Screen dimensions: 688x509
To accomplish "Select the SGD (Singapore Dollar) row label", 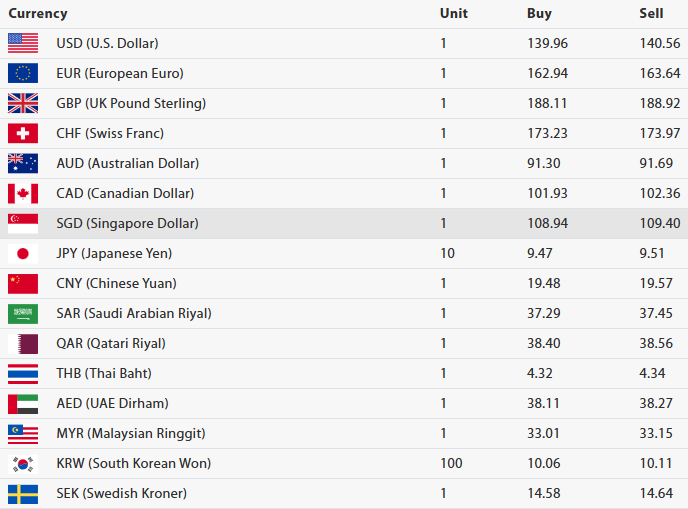I will pyautogui.click(x=127, y=223).
